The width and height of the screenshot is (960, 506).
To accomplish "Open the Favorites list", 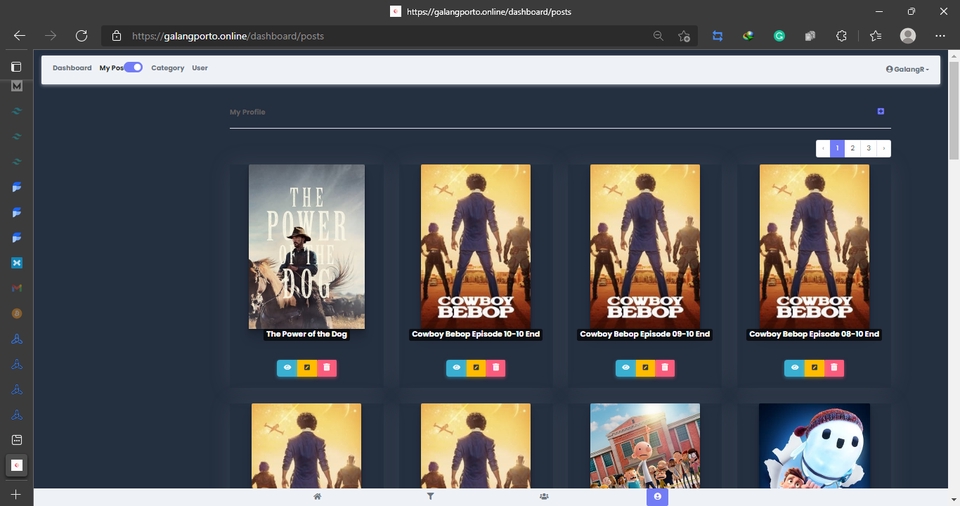I will tap(876, 36).
